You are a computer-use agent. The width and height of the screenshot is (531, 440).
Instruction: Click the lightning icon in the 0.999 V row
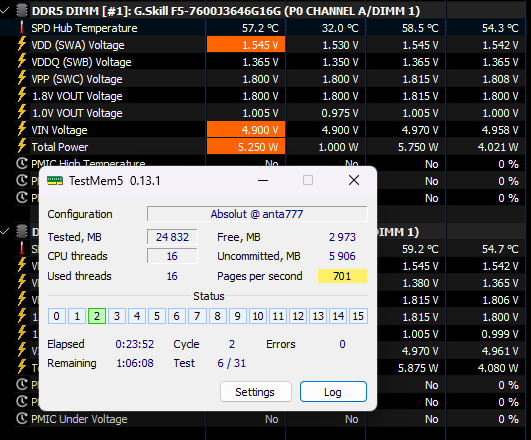tap(22, 333)
